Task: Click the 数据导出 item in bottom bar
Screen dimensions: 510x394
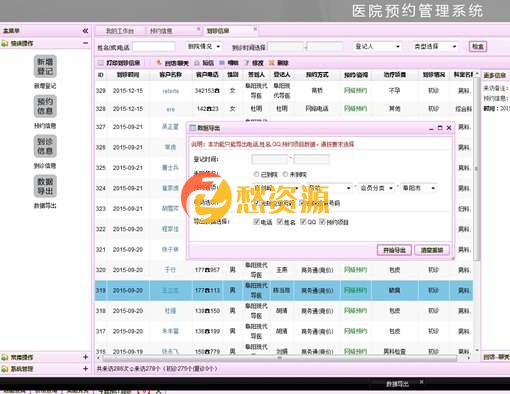Action: coord(397,384)
